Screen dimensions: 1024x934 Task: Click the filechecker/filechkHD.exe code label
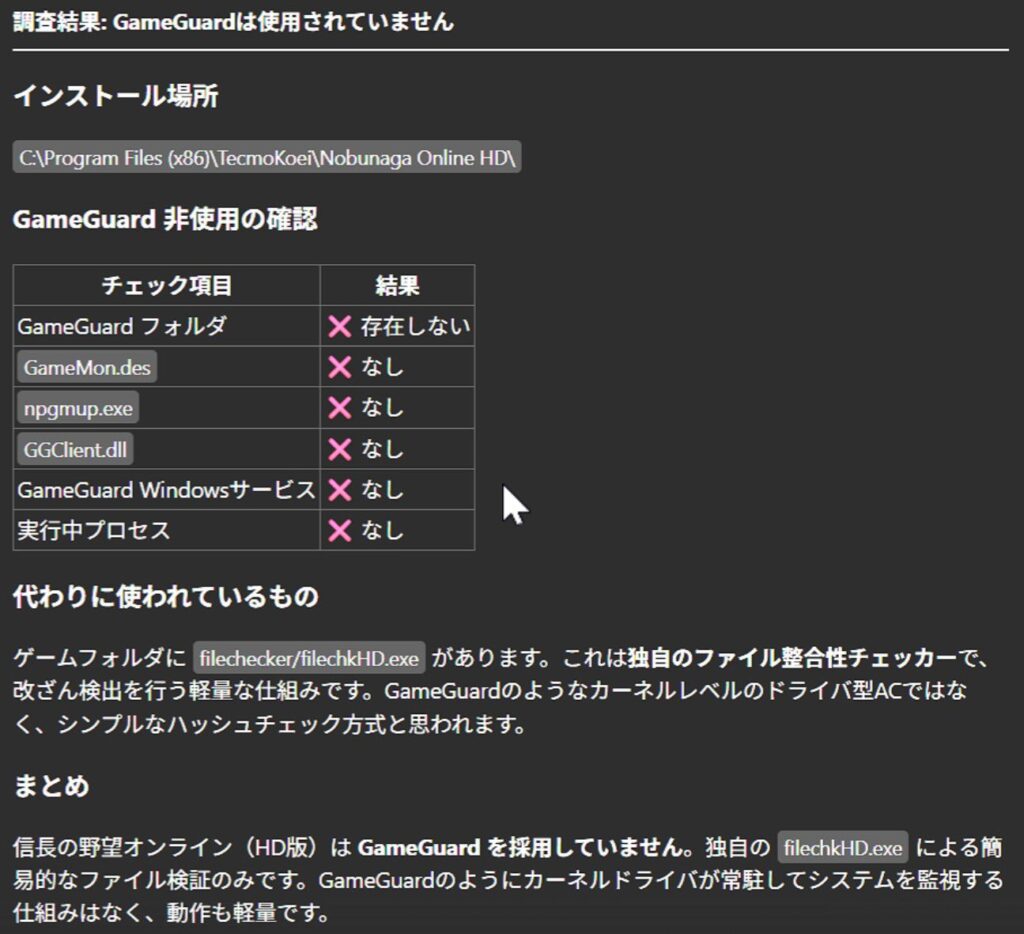pos(309,659)
